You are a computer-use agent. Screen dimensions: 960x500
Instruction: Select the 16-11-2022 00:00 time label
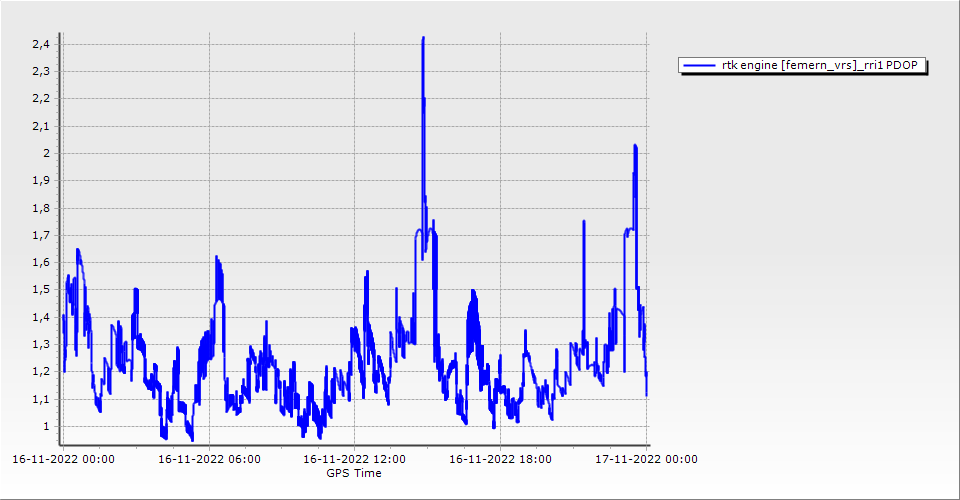point(63,460)
